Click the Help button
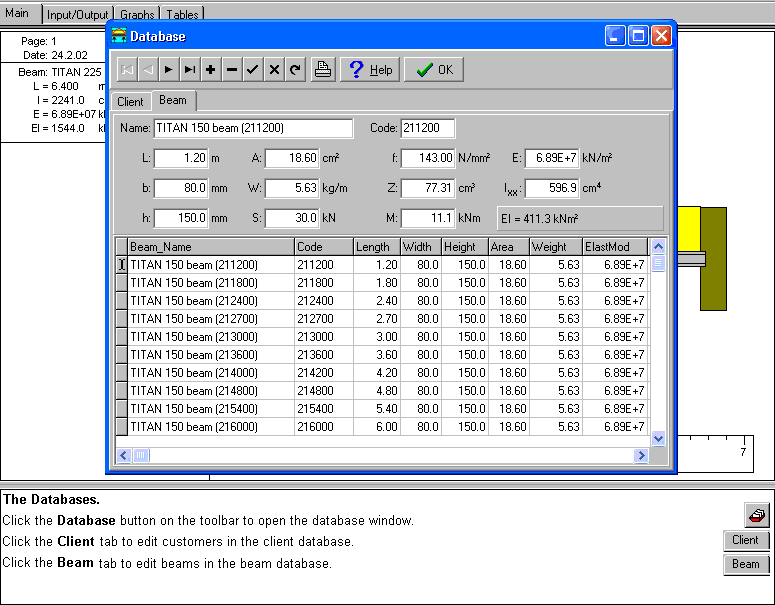Screen dimensions: 775x605 click(x=370, y=70)
